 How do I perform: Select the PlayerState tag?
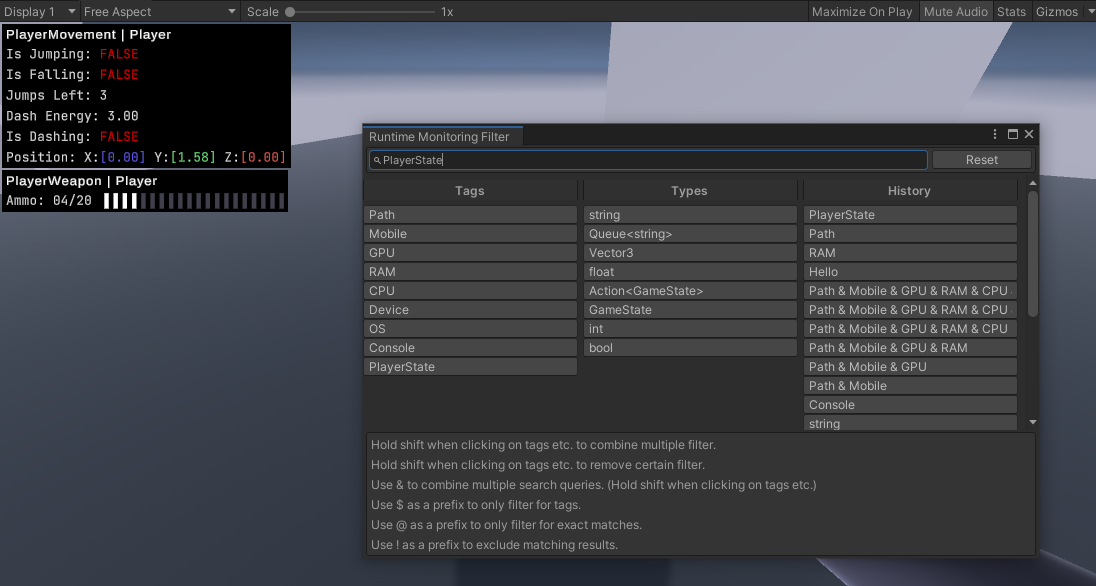point(470,366)
